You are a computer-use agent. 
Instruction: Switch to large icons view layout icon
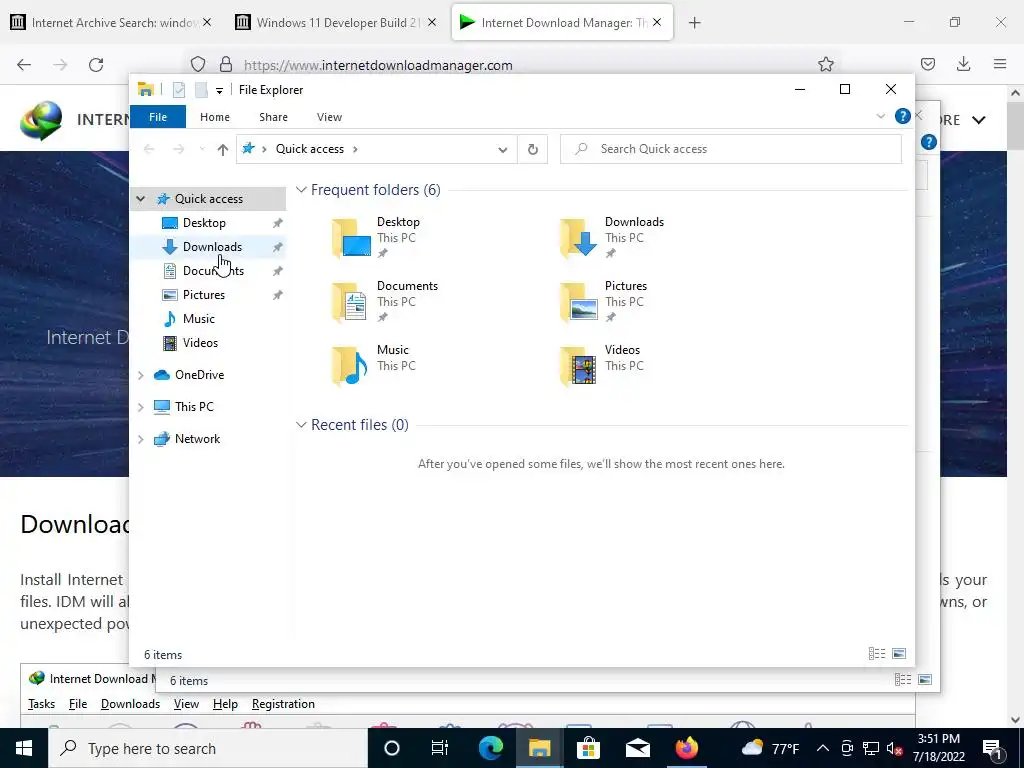point(899,654)
